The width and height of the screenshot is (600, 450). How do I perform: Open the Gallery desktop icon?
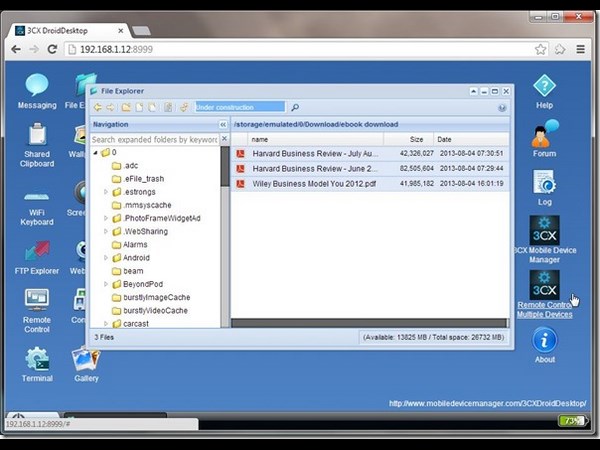coord(86,359)
